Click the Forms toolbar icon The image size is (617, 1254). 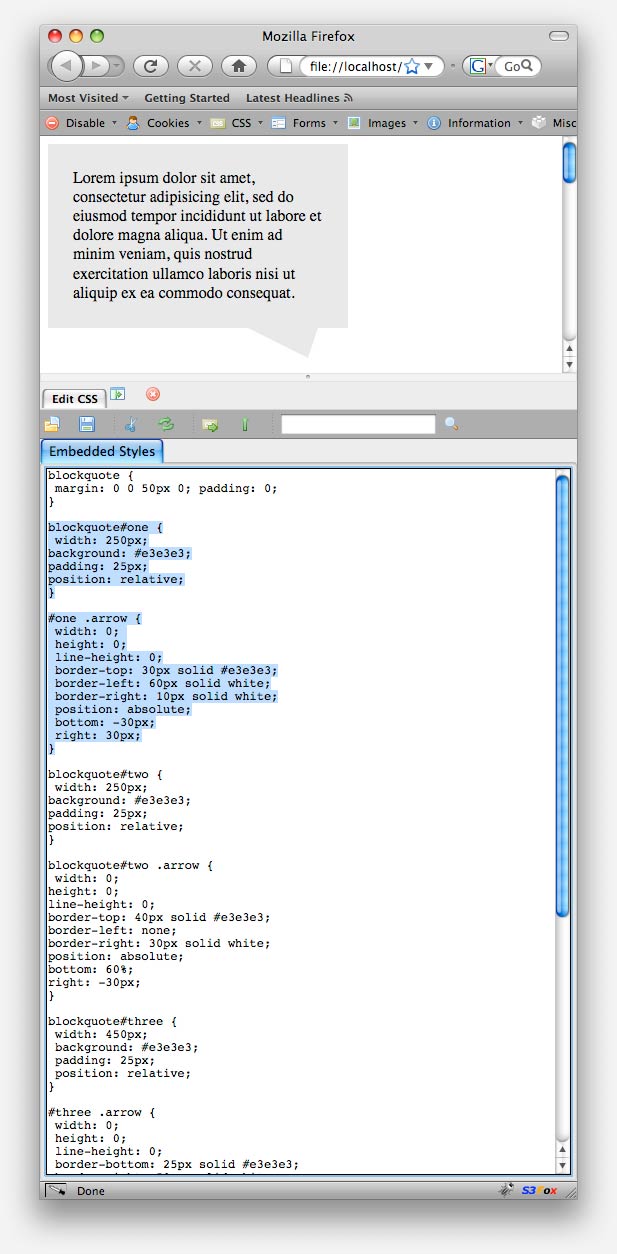(279, 123)
